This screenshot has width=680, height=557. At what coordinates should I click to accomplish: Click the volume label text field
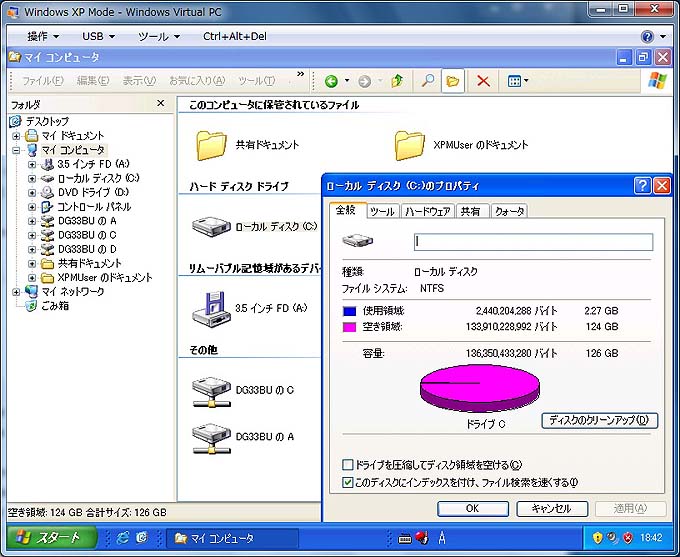(533, 241)
